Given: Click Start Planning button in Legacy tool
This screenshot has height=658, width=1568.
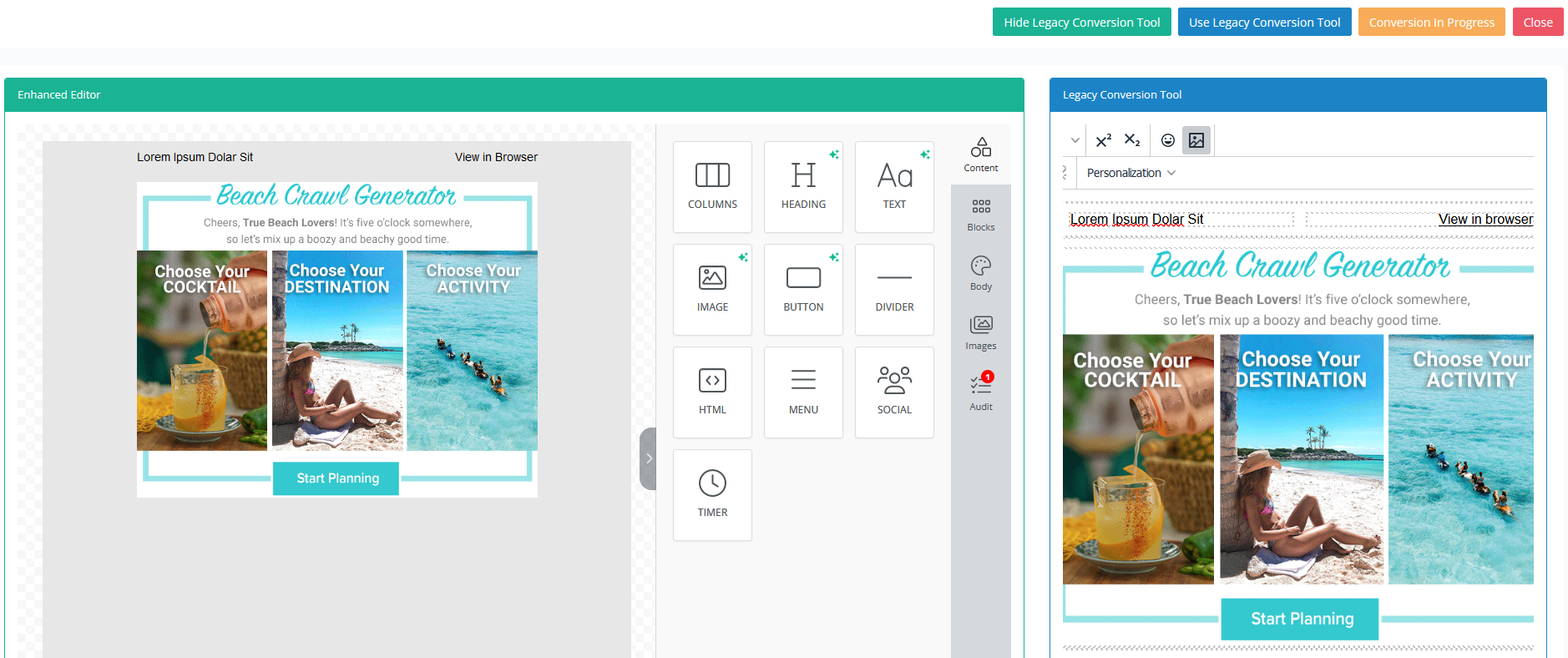Looking at the screenshot, I should pos(1300,619).
